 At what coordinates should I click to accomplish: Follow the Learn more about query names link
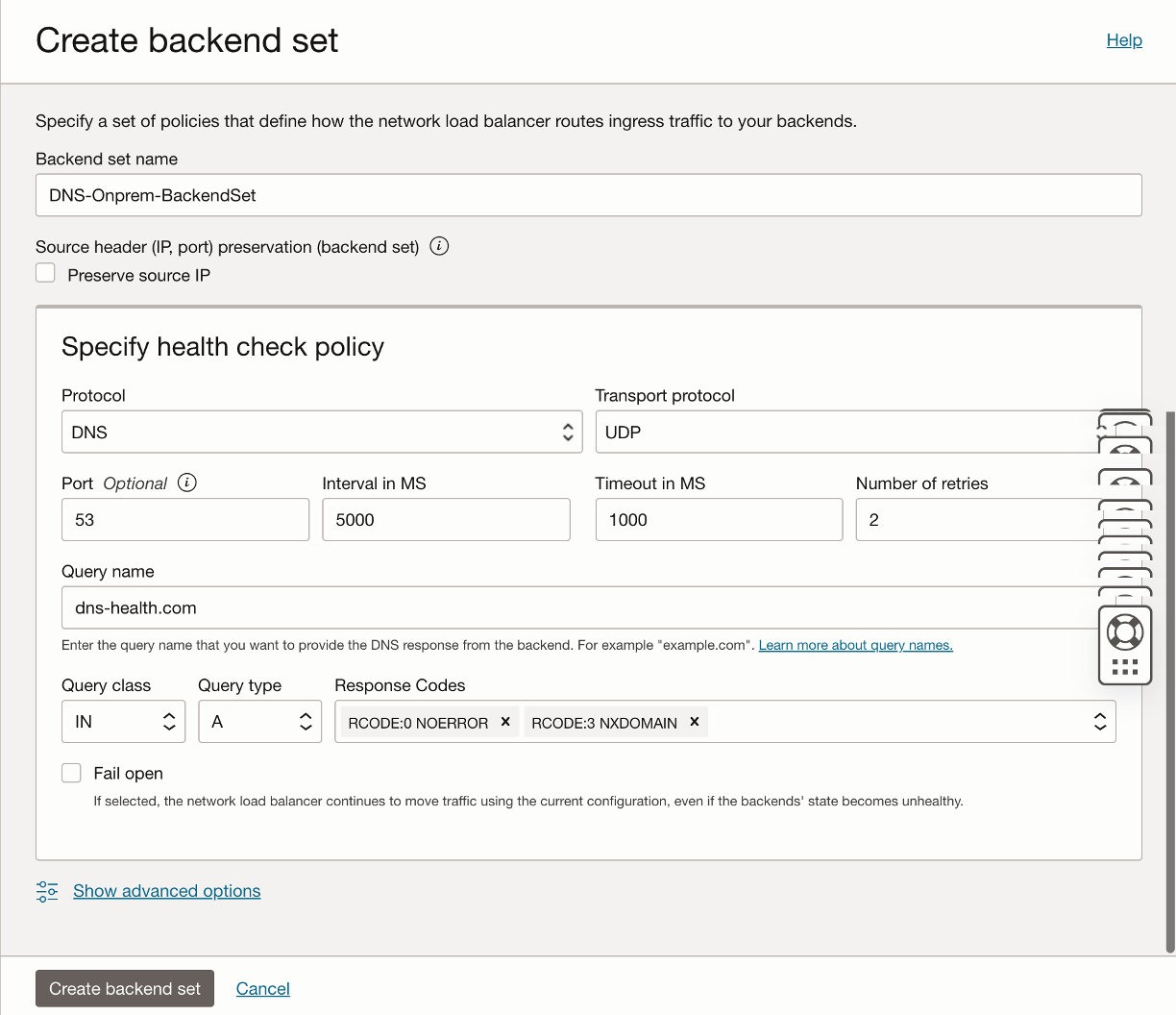click(x=854, y=645)
